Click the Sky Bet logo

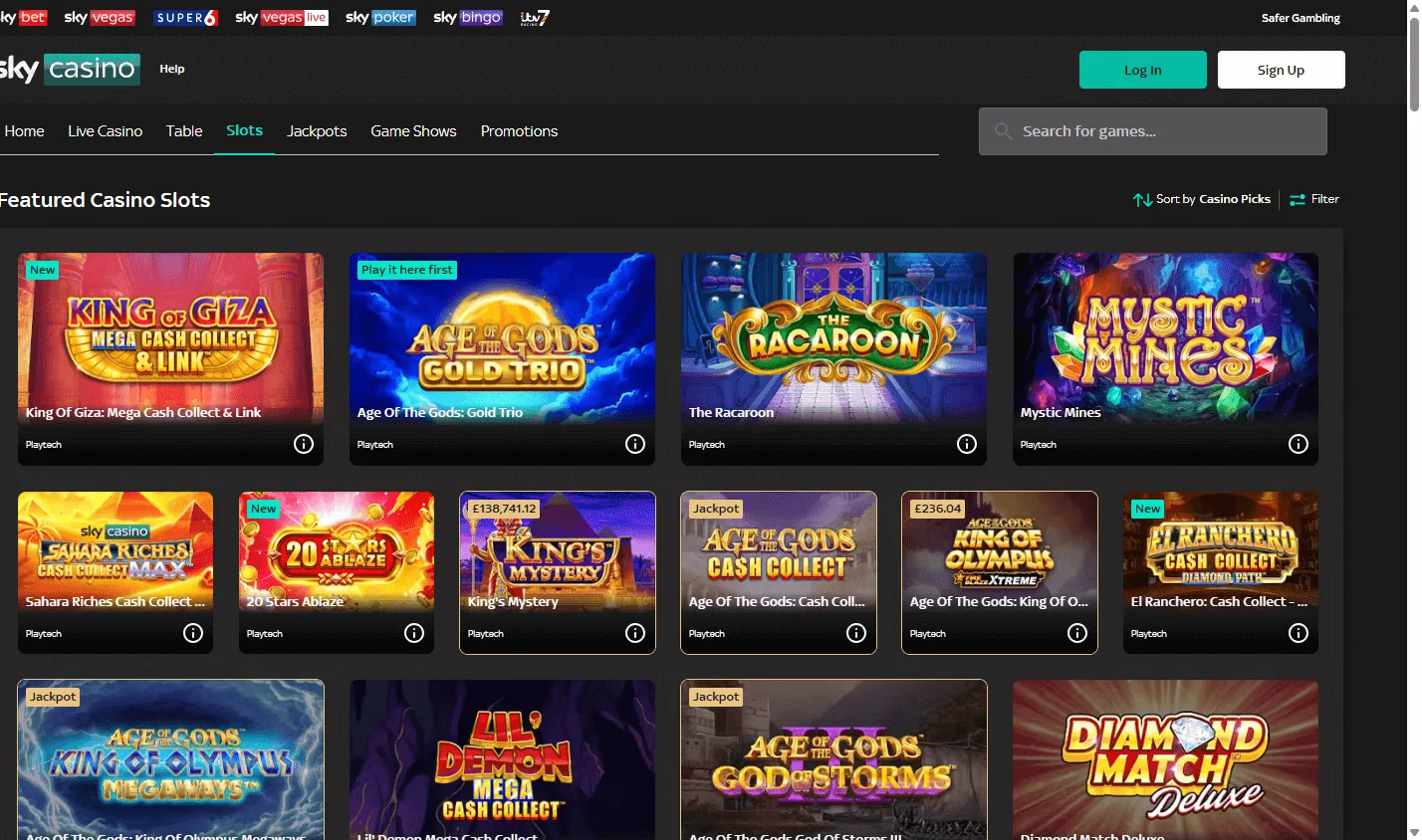point(24,18)
